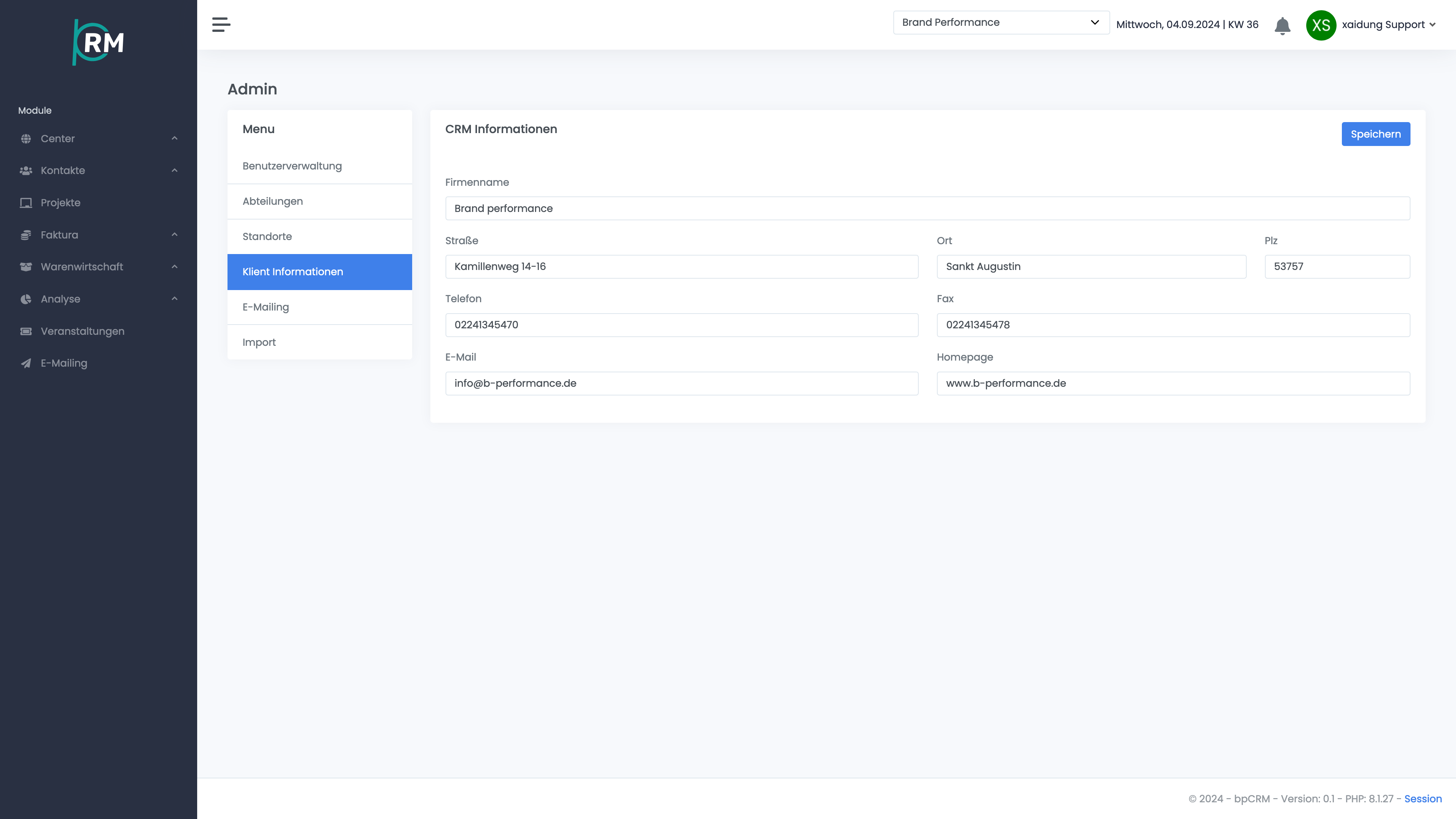Image resolution: width=1456 pixels, height=819 pixels.
Task: Expand the Center module chevron
Action: tap(175, 138)
